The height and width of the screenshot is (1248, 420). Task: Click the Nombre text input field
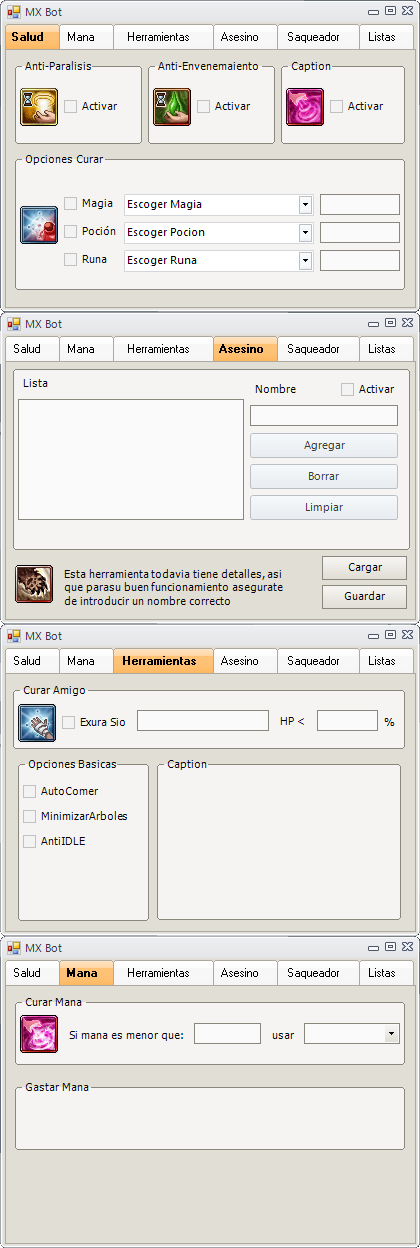pos(324,416)
